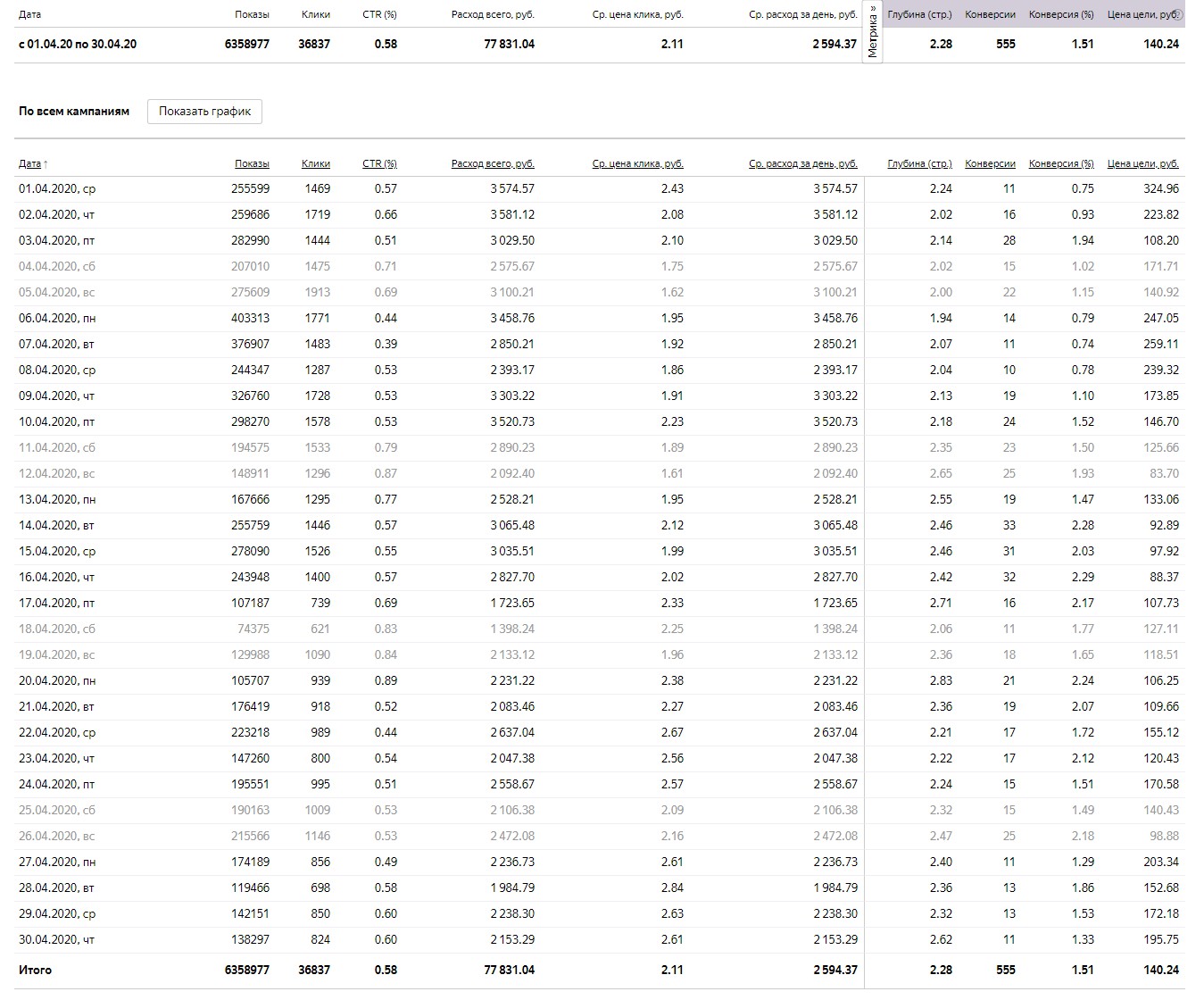Select date cell 29.04.2020, ср
This screenshot has height=1000, width=1204.
pos(57,913)
